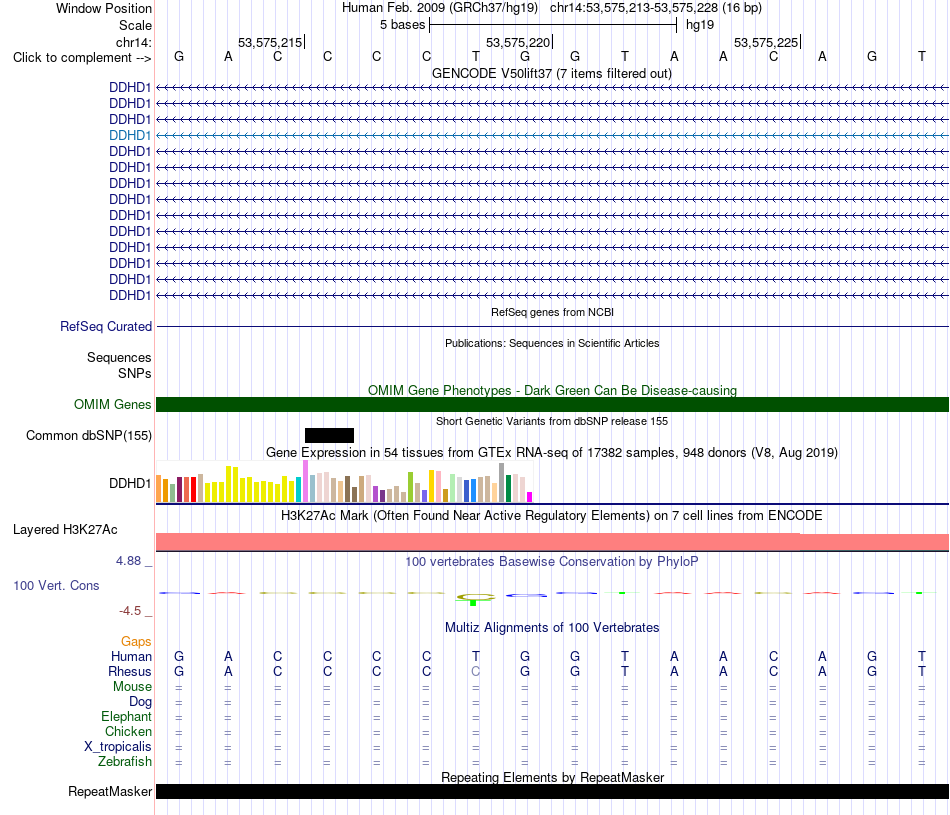Click the Zebrafish species label
Viewport: 950px width, 815px height.
pyautogui.click(x=125, y=762)
